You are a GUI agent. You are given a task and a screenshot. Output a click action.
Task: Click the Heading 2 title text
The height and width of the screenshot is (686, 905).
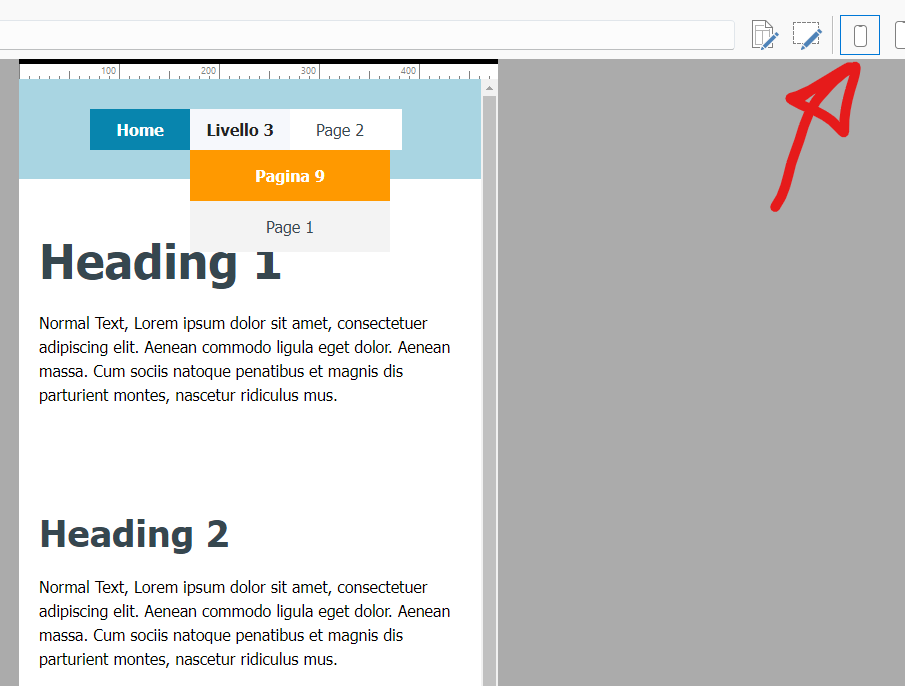point(134,534)
